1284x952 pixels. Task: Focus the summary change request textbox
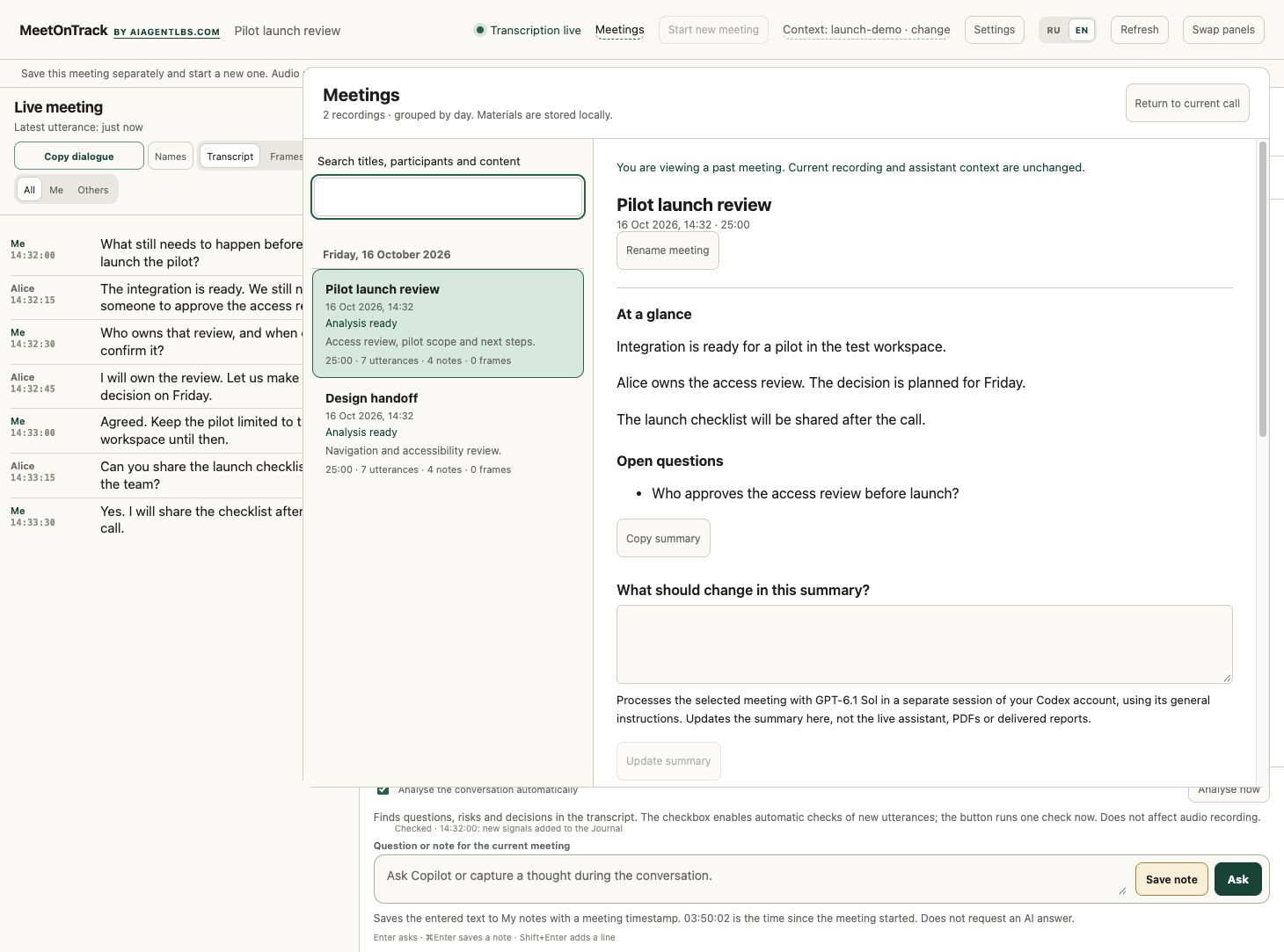[x=924, y=644]
